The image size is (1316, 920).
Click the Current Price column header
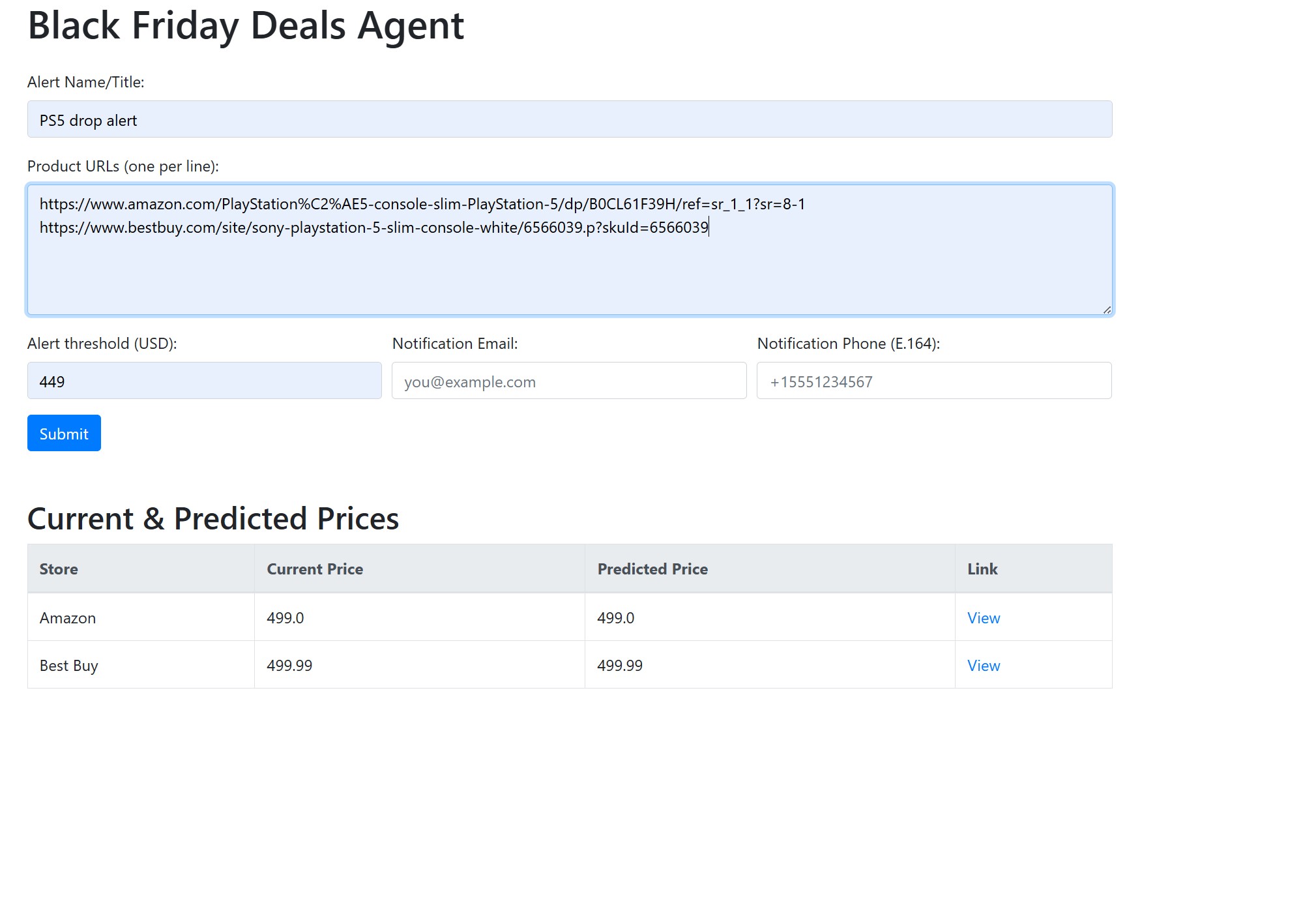[x=420, y=569]
